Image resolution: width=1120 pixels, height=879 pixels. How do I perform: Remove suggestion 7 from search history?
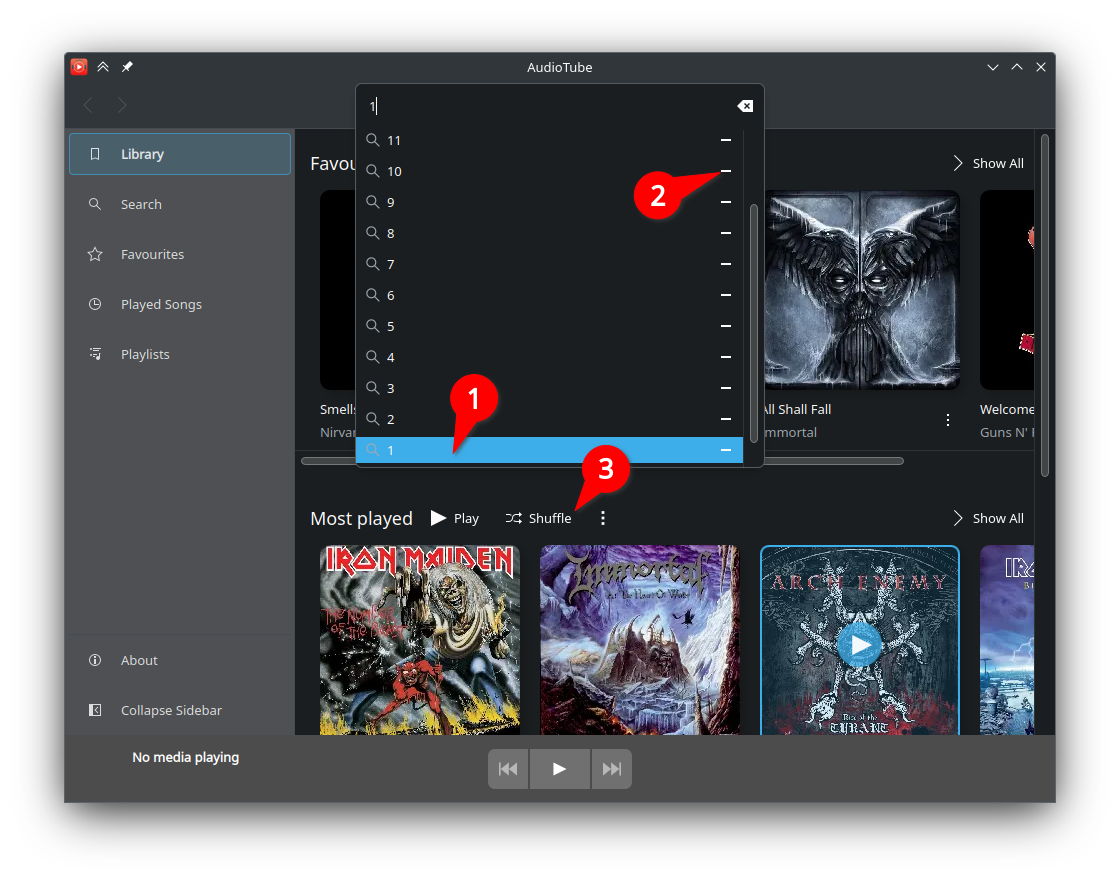pyautogui.click(x=726, y=264)
